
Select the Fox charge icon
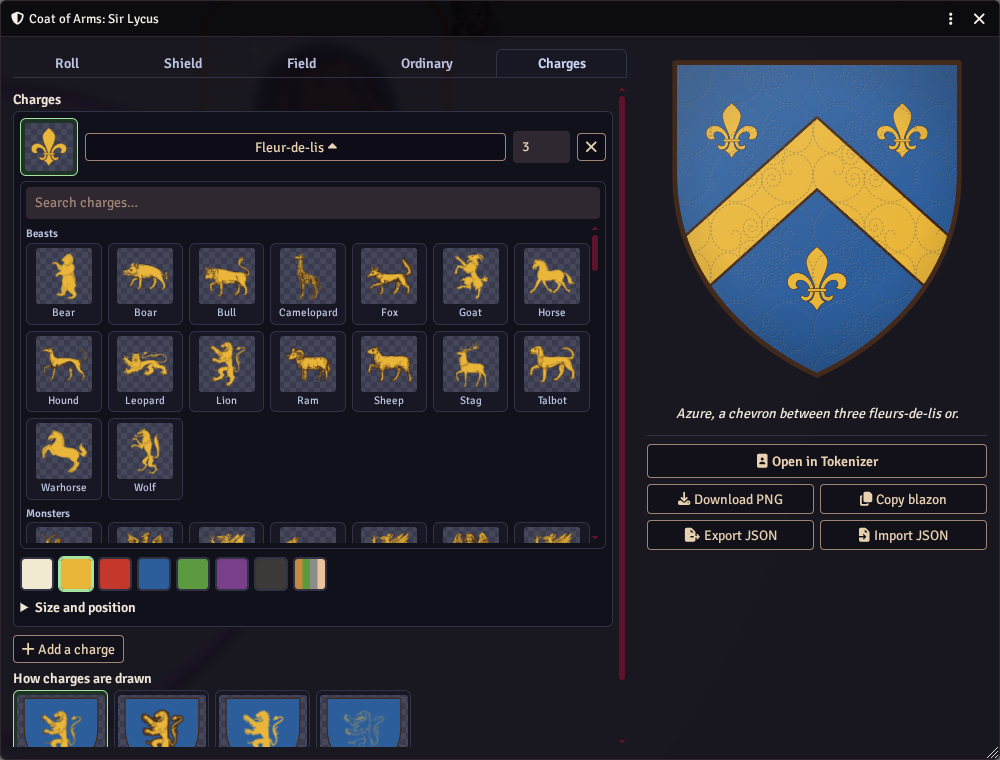click(389, 284)
